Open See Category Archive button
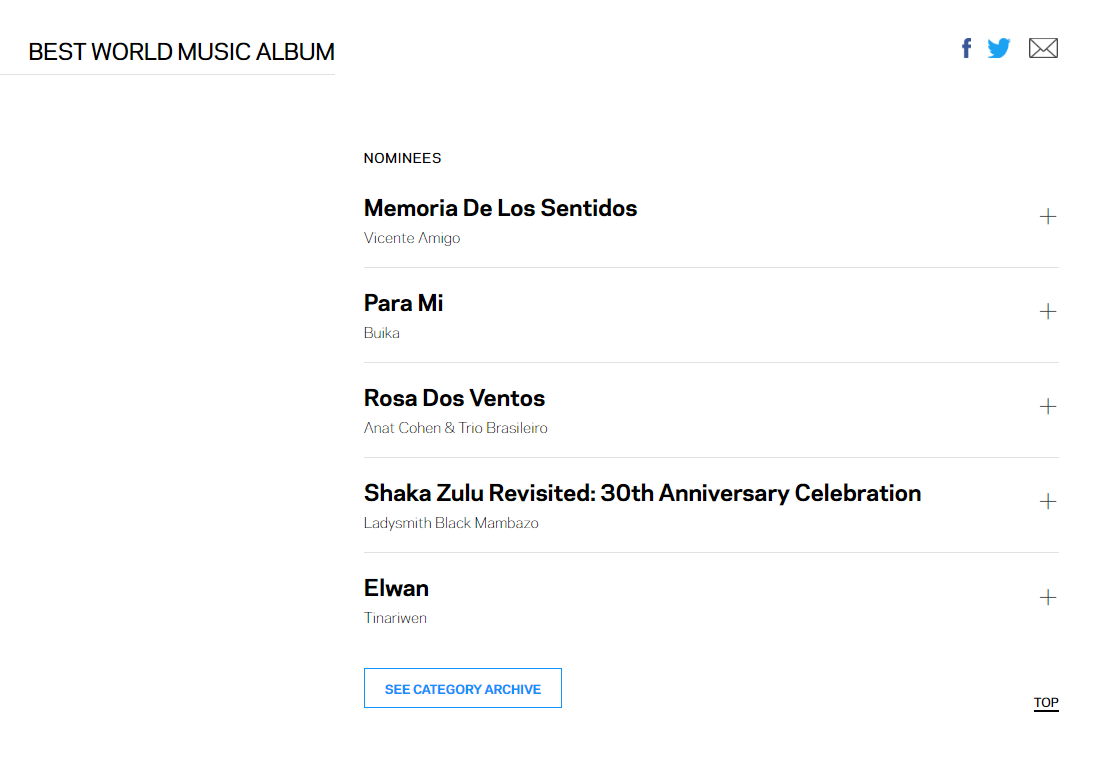 (463, 688)
